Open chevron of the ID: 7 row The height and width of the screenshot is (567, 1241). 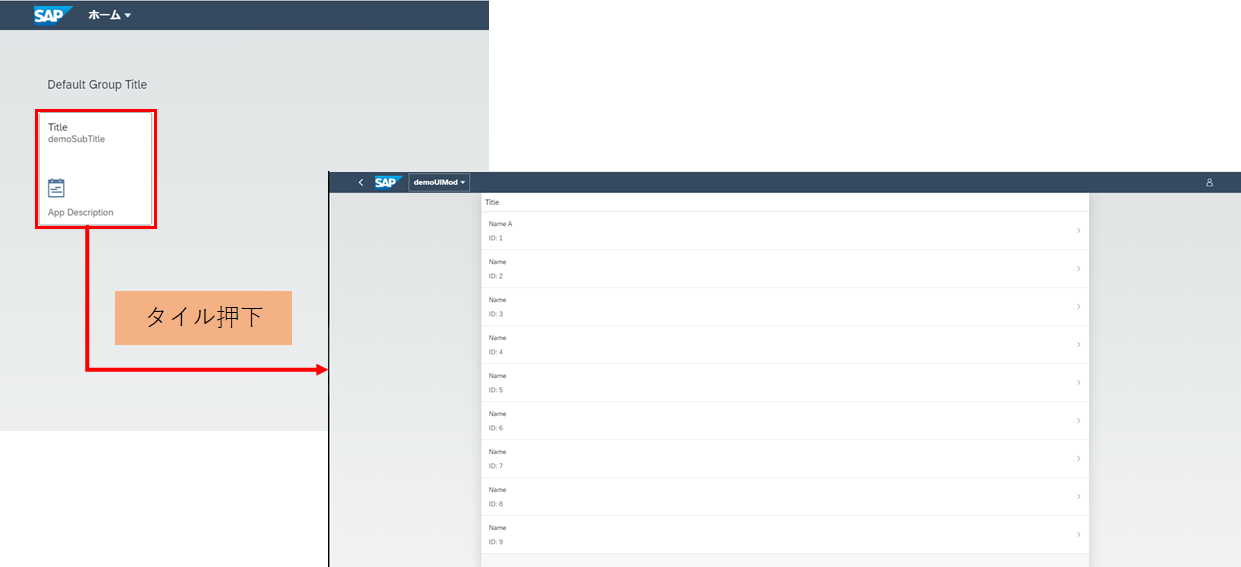coord(1078,459)
